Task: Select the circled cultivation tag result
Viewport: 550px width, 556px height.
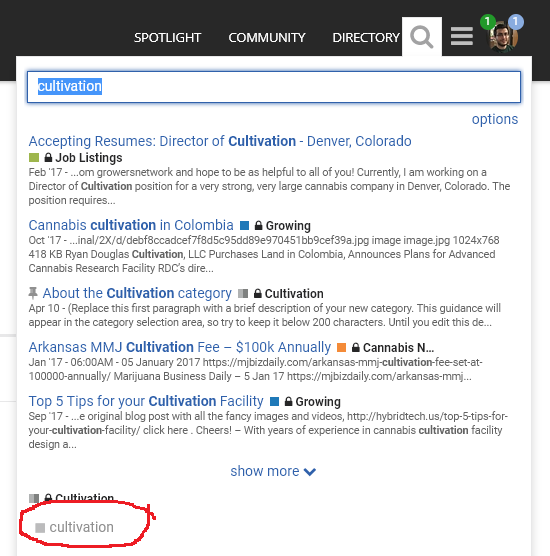Action: pyautogui.click(x=75, y=527)
